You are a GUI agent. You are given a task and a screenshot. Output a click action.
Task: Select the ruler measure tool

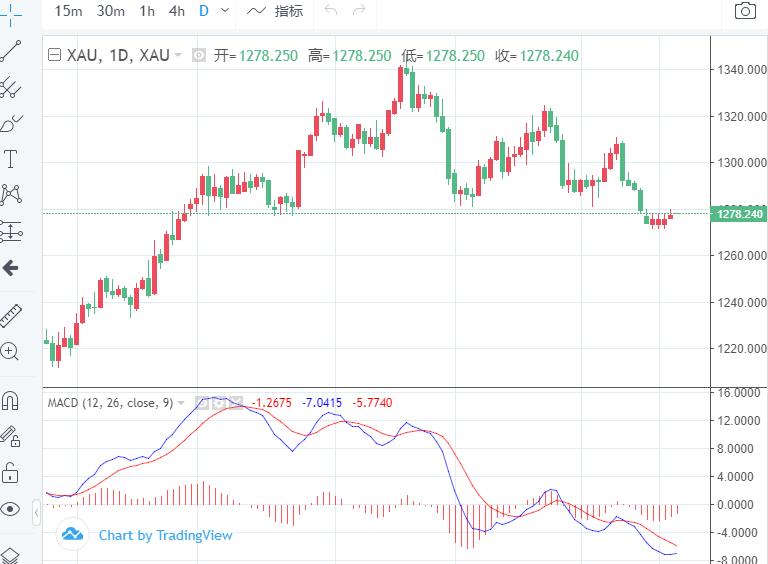[x=10, y=315]
